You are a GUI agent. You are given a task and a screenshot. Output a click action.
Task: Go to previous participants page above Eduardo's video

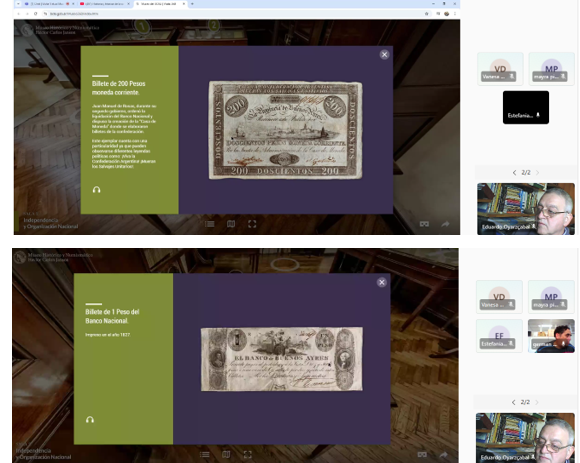[515, 173]
